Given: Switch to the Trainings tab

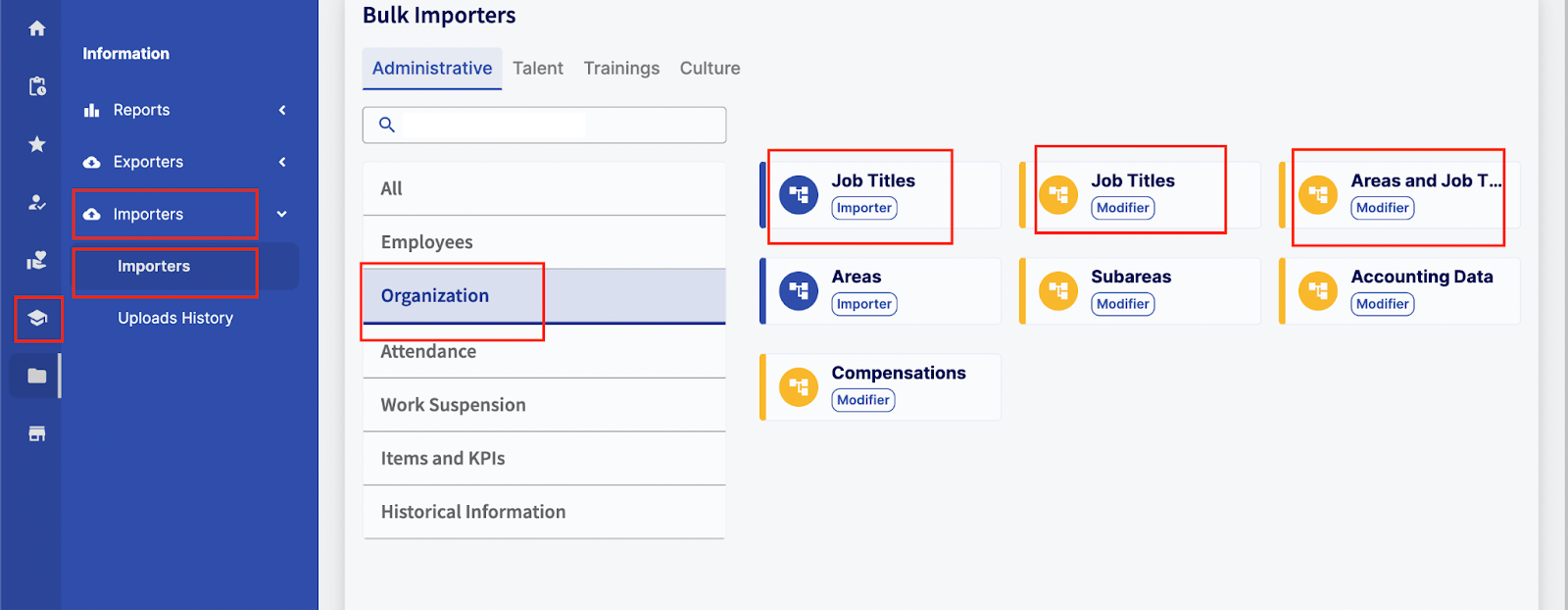Looking at the screenshot, I should pyautogui.click(x=621, y=69).
